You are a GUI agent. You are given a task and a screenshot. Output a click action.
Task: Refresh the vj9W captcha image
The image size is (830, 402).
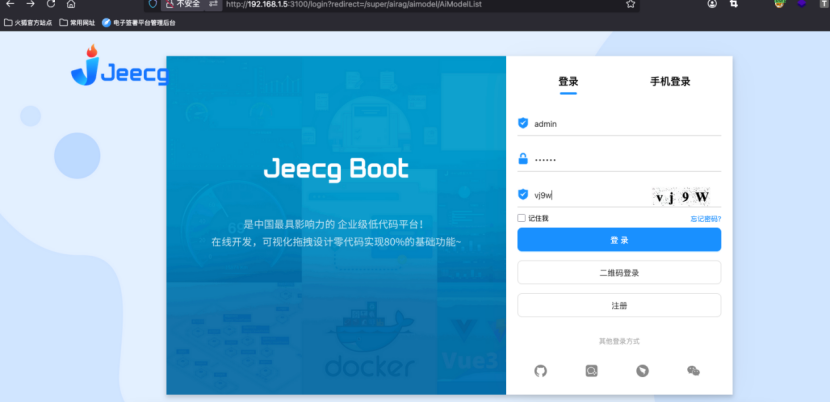click(x=682, y=196)
